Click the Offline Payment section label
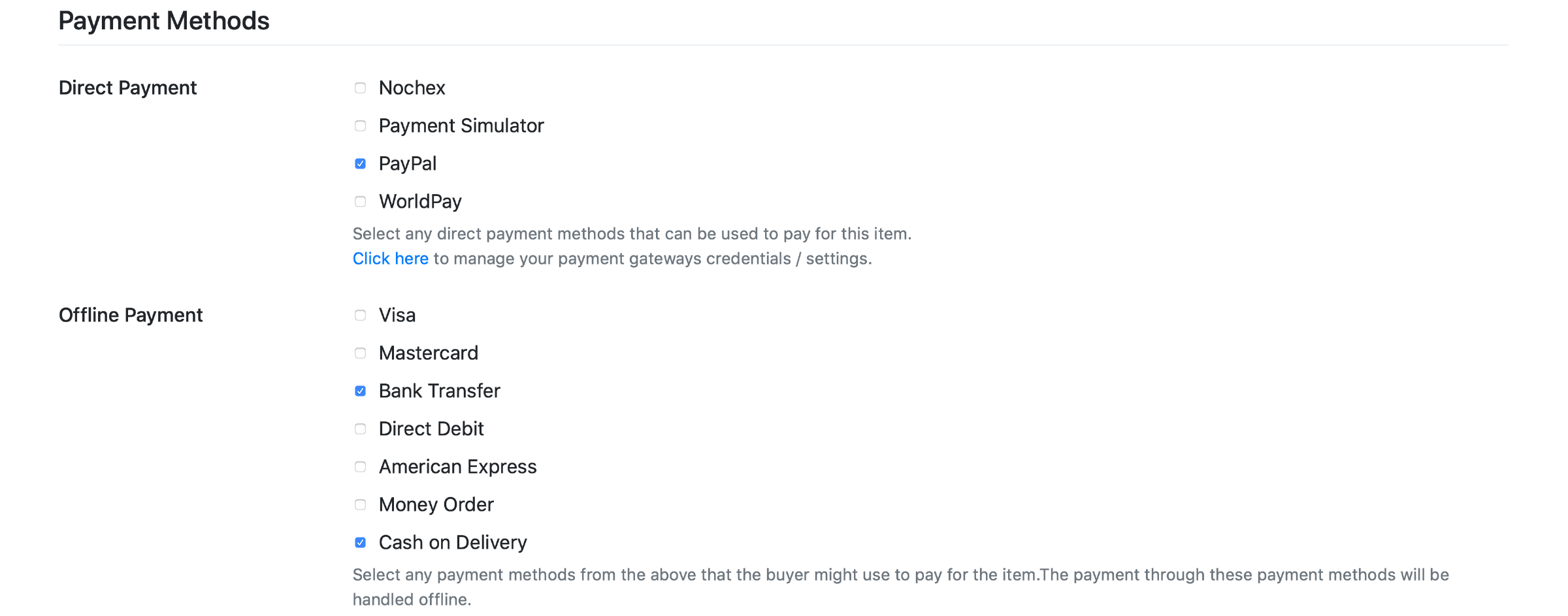 point(131,315)
